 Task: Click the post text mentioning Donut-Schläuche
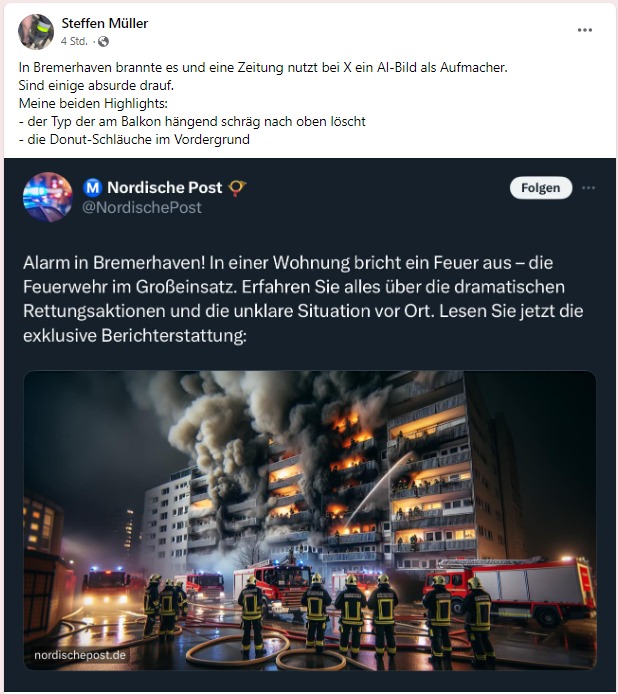coord(134,139)
